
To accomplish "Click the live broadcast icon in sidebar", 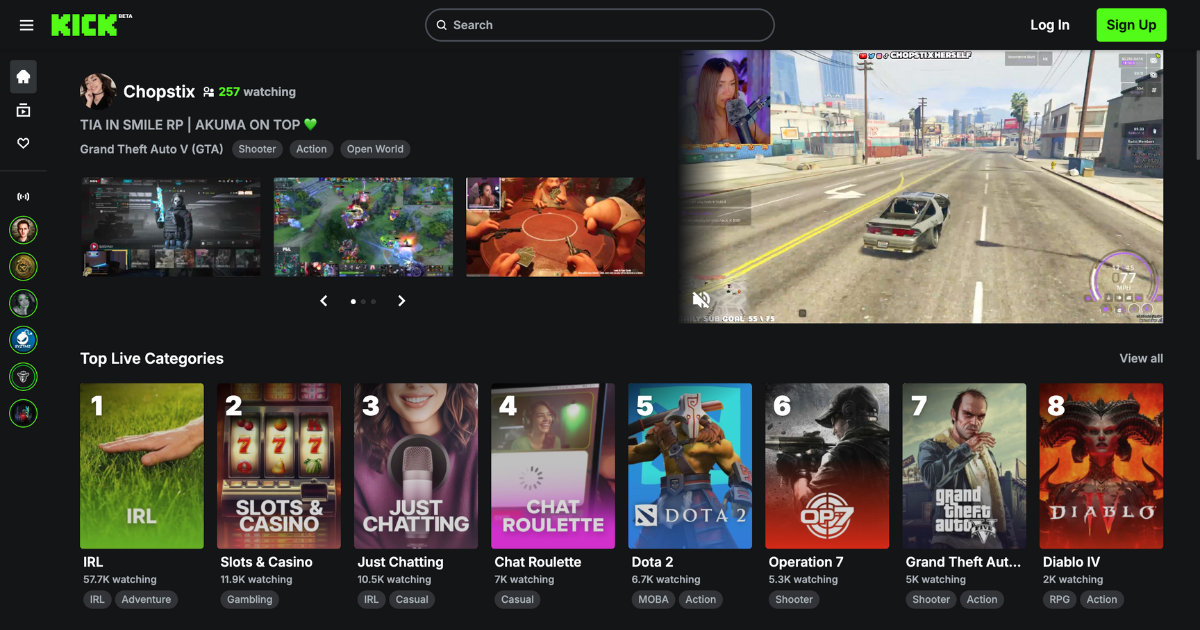I will (x=23, y=197).
